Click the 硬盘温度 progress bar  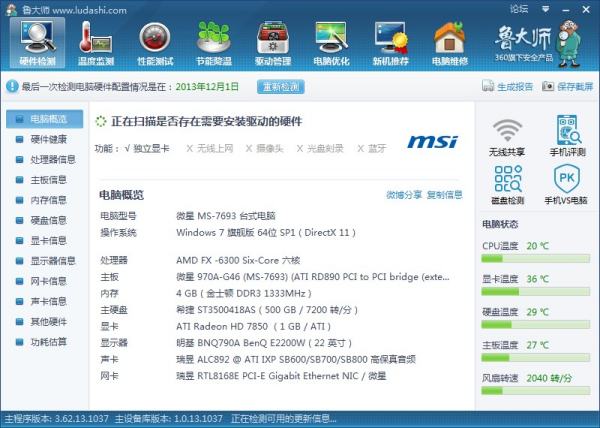click(535, 325)
